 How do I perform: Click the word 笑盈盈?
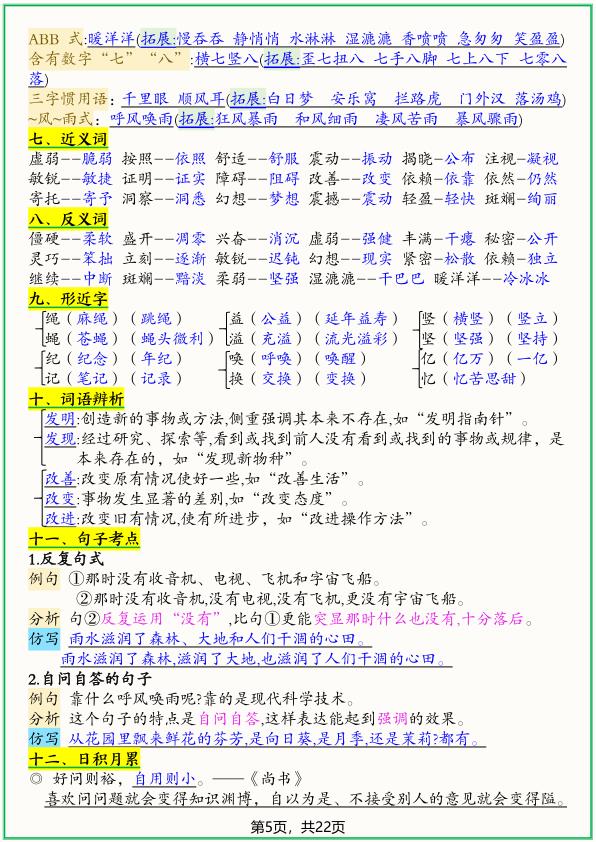[x=537, y=39]
